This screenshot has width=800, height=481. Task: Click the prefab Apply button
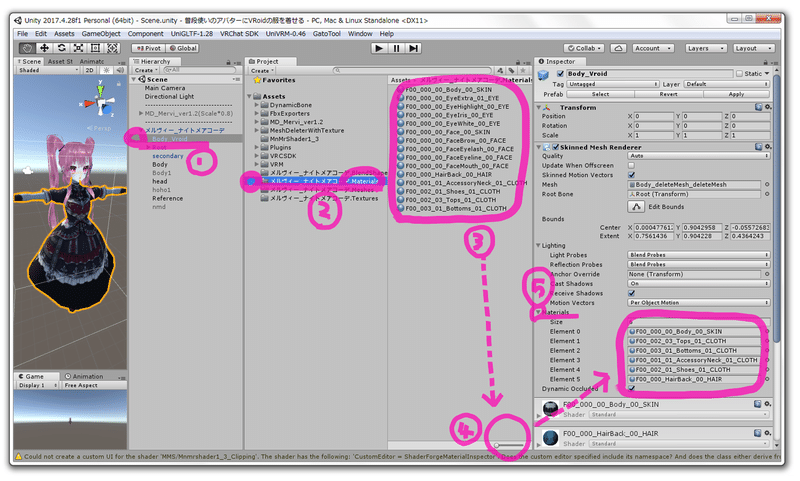(736, 94)
